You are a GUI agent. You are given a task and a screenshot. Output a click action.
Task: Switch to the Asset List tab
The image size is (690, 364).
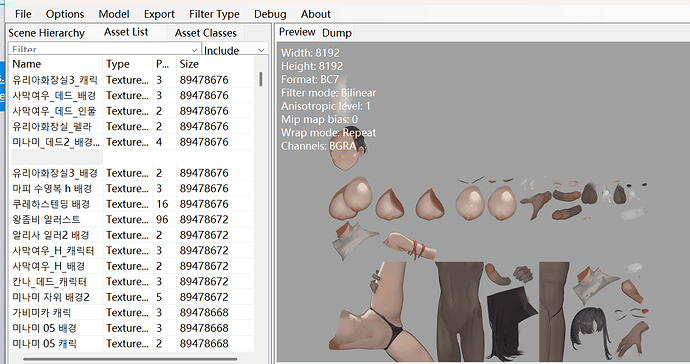[x=126, y=32]
